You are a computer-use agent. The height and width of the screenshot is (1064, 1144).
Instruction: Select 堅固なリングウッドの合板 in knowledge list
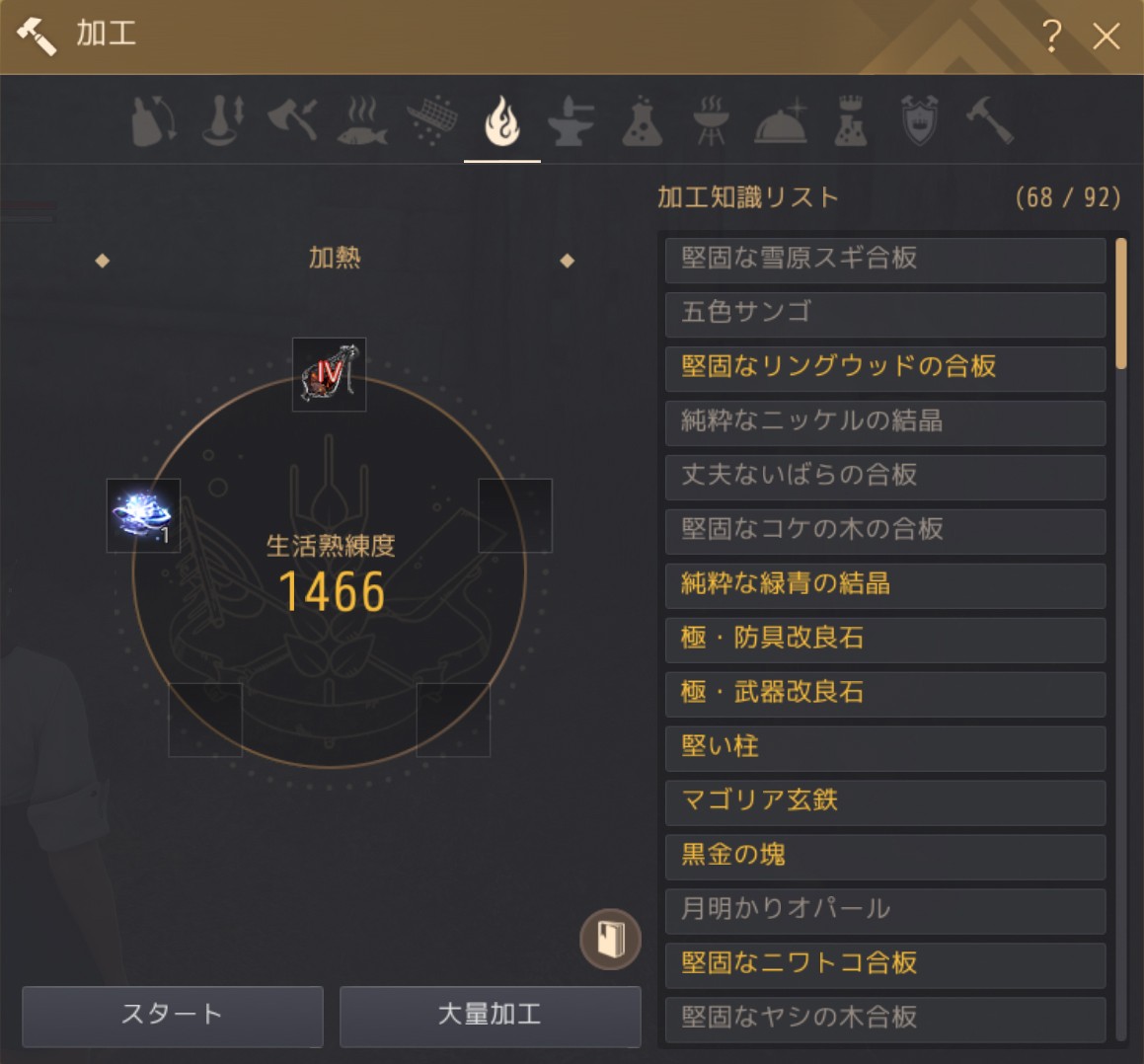click(885, 368)
